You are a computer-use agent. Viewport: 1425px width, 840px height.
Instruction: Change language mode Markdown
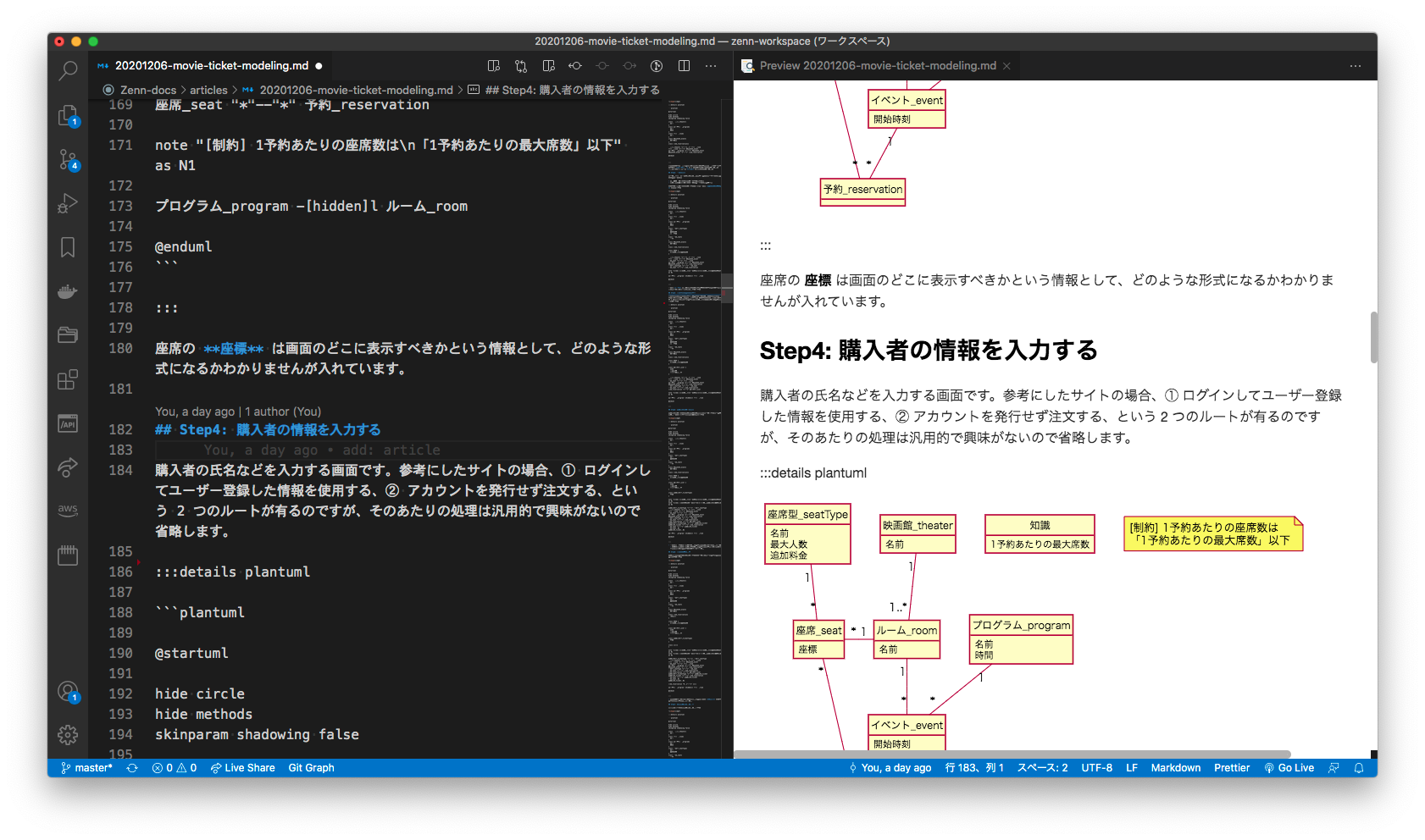pos(1175,768)
